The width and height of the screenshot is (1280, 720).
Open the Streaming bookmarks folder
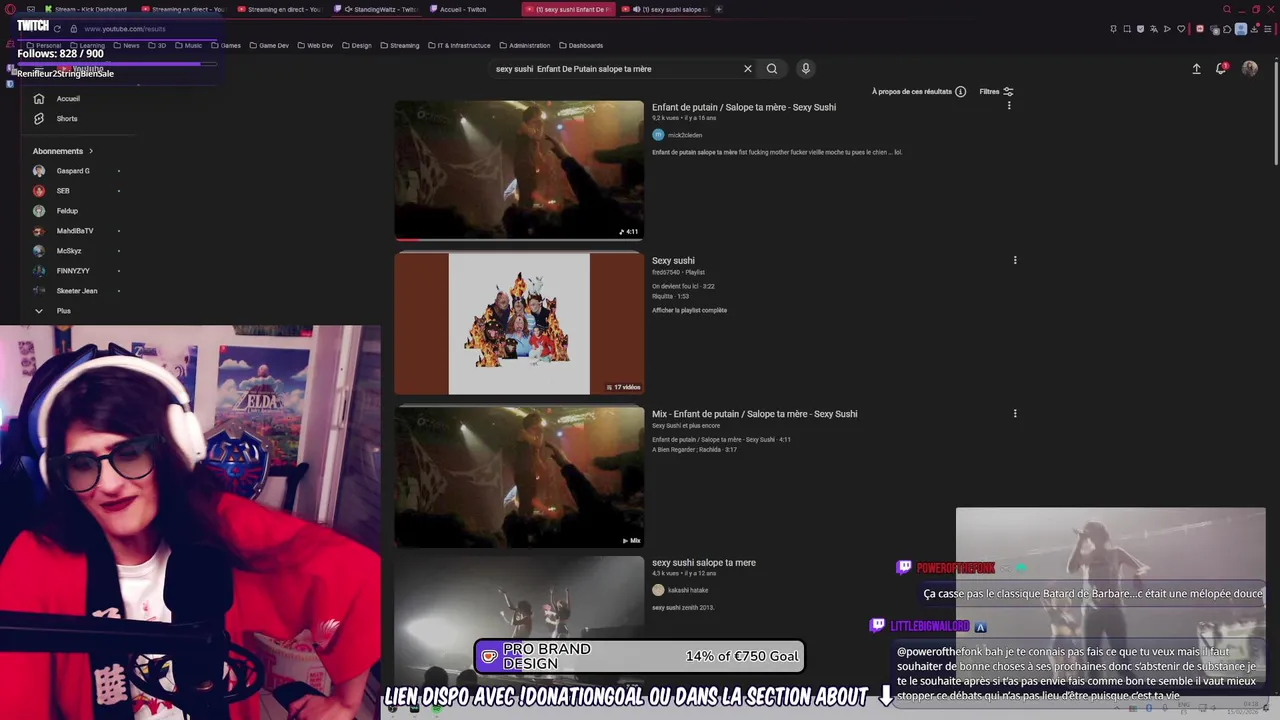[x=399, y=45]
